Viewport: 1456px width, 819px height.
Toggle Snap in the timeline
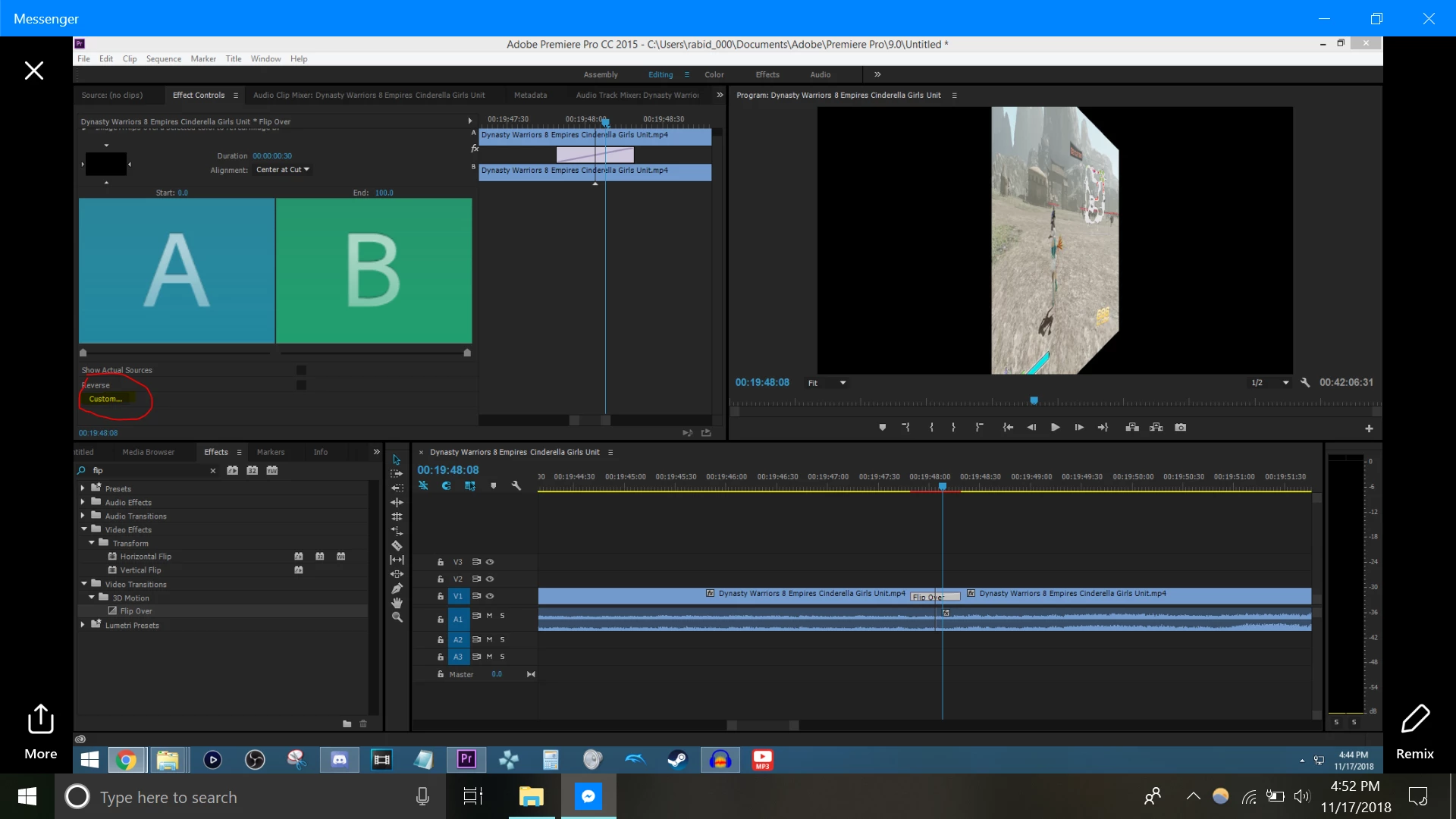[x=447, y=486]
